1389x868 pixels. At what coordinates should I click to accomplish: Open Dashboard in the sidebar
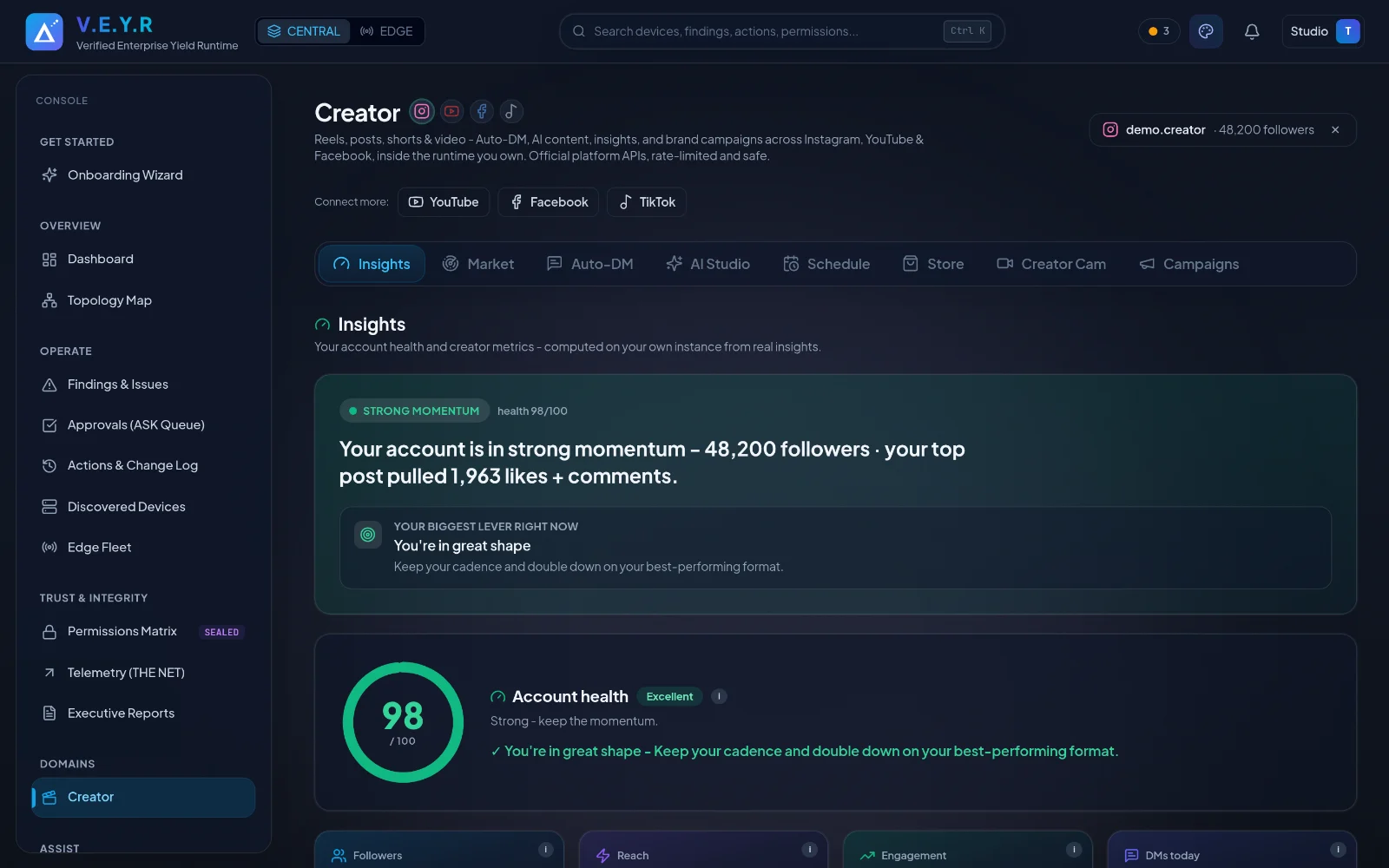coord(143,260)
